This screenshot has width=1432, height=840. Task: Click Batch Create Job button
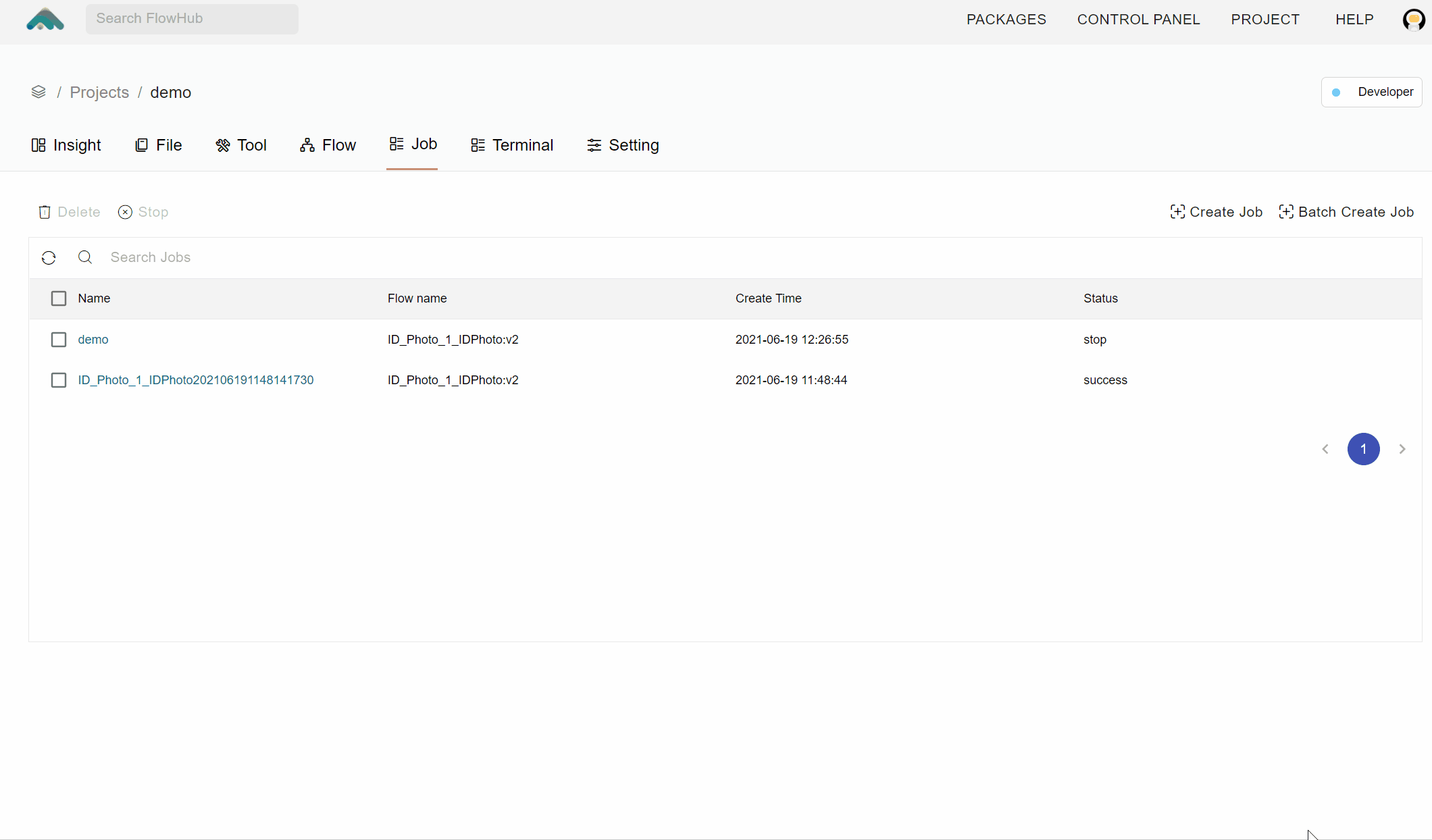(x=1346, y=212)
